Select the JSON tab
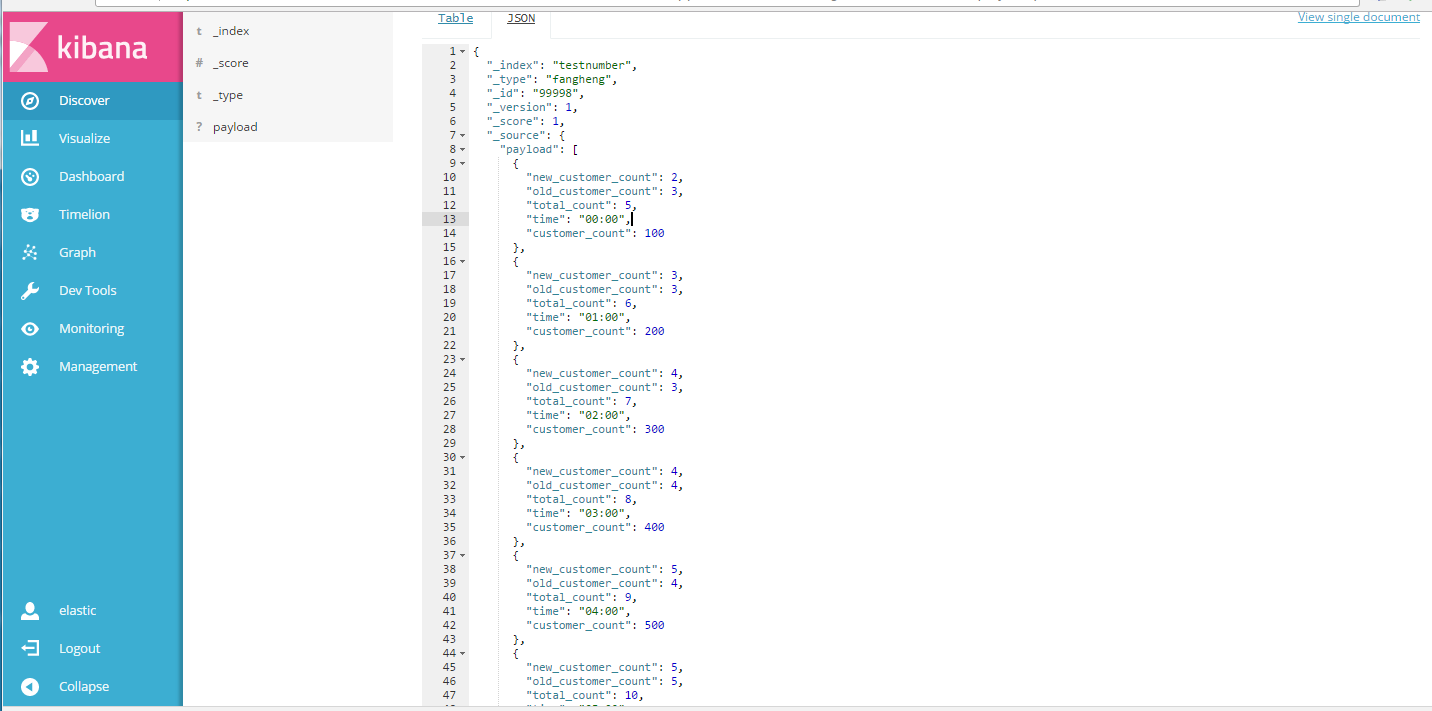The height and width of the screenshot is (711, 1432). (x=521, y=18)
